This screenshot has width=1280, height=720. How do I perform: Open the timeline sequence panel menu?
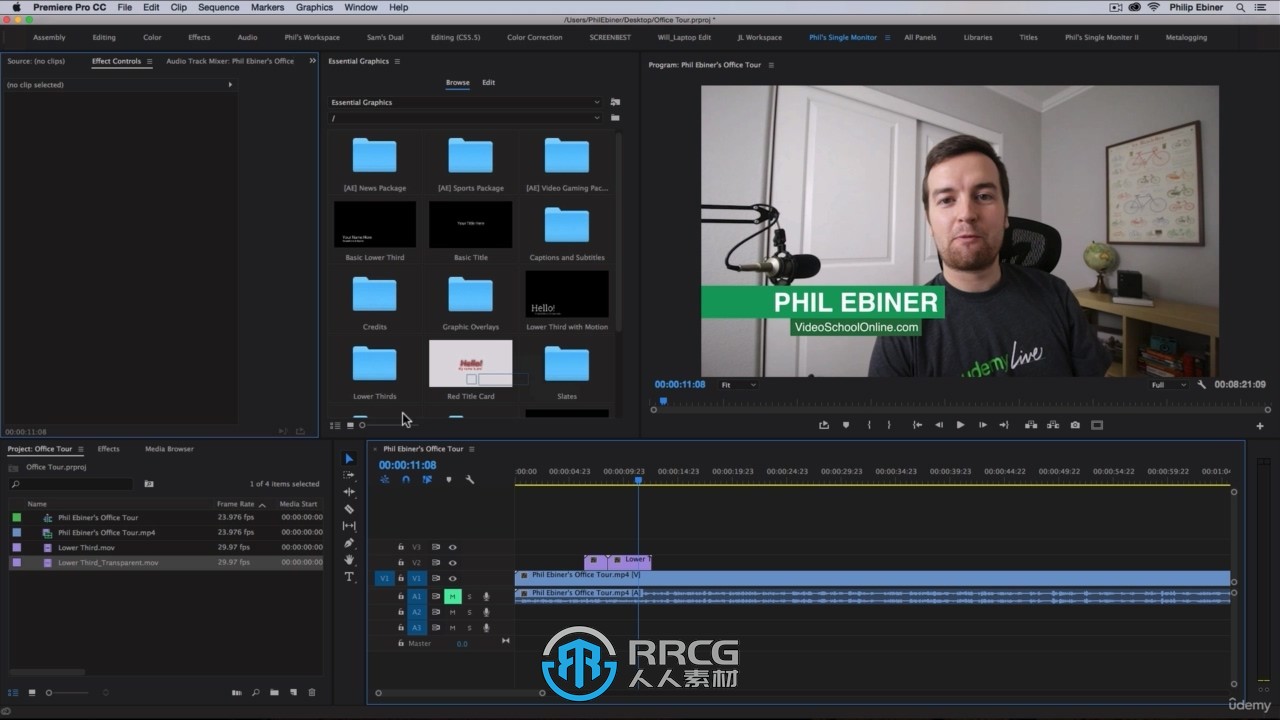(472, 449)
